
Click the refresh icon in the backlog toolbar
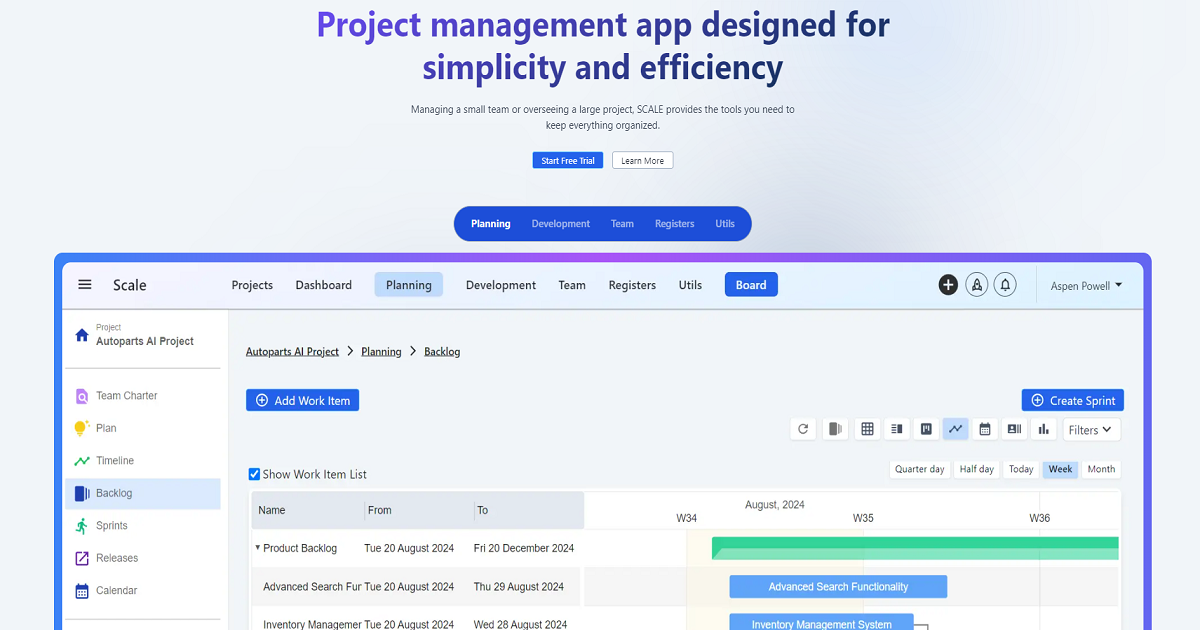803,429
